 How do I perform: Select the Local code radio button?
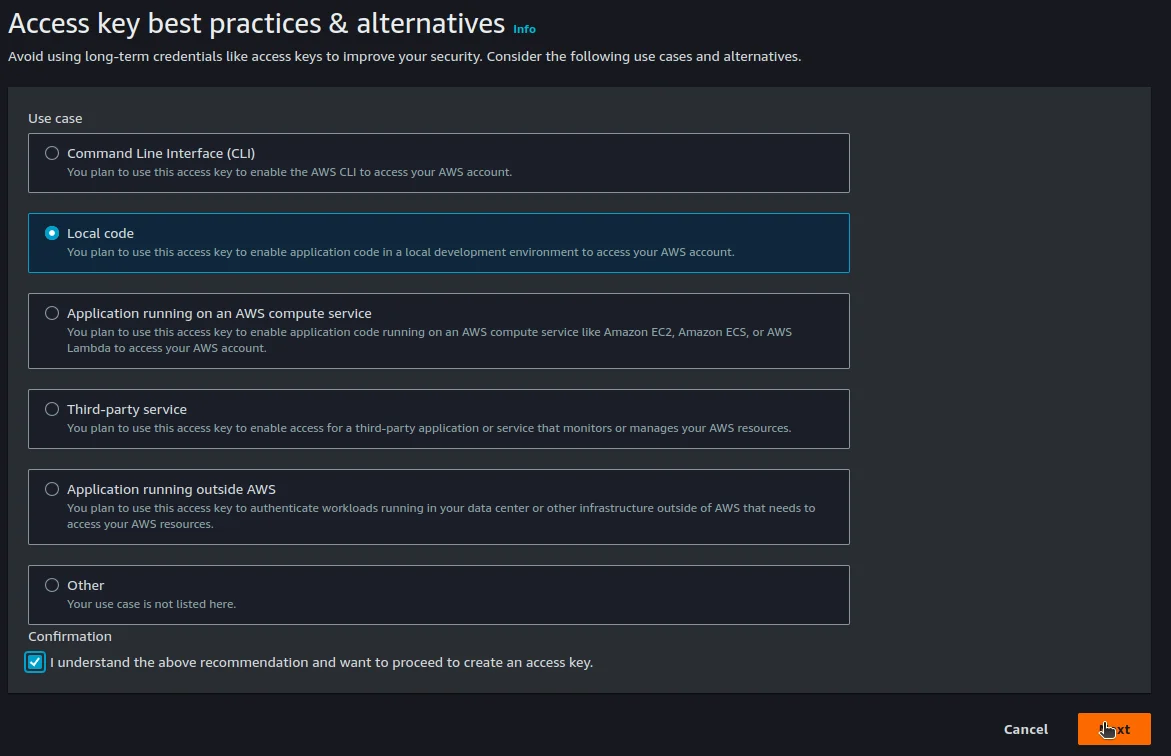point(52,233)
